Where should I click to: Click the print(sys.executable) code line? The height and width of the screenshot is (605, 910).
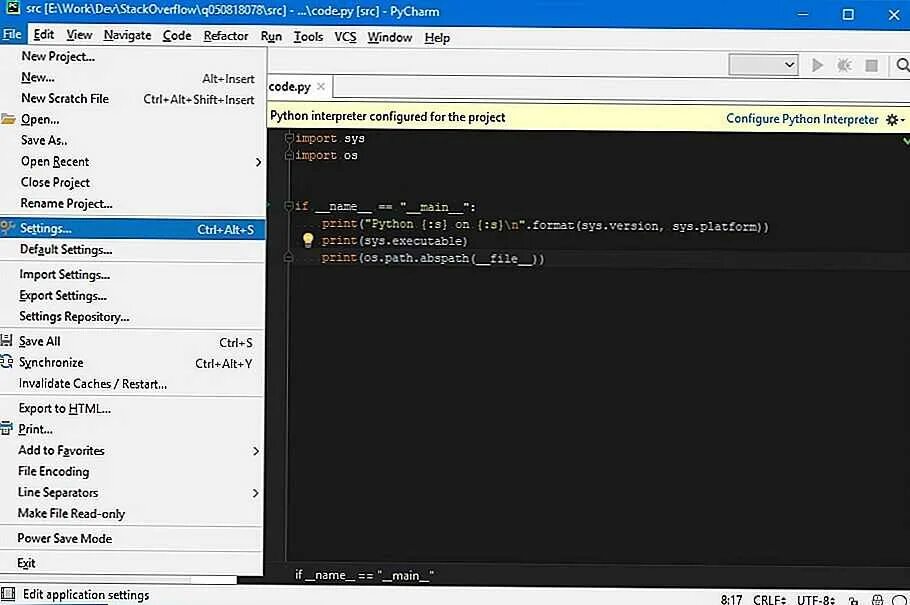point(395,240)
